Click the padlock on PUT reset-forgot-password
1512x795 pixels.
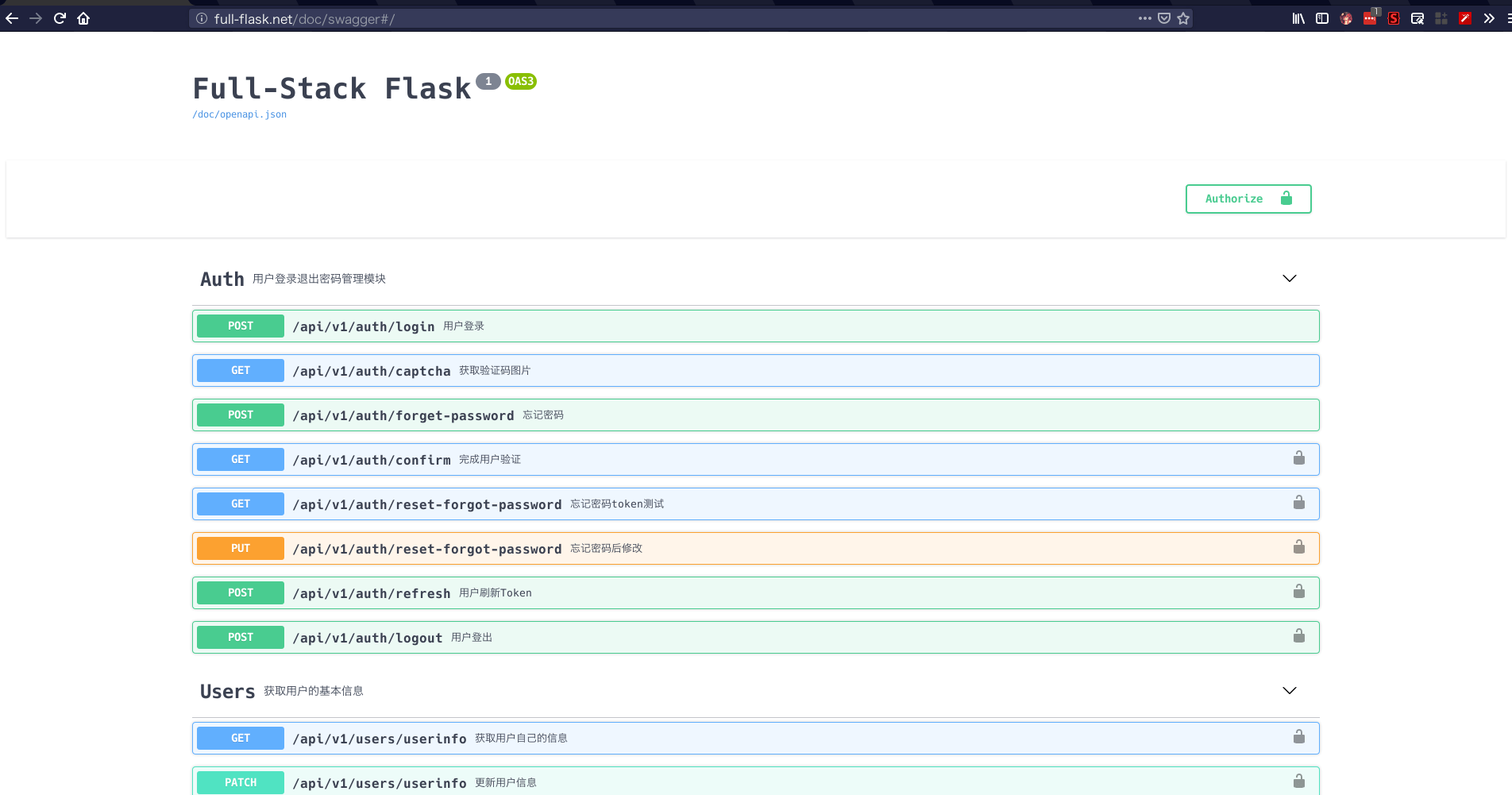(x=1299, y=546)
